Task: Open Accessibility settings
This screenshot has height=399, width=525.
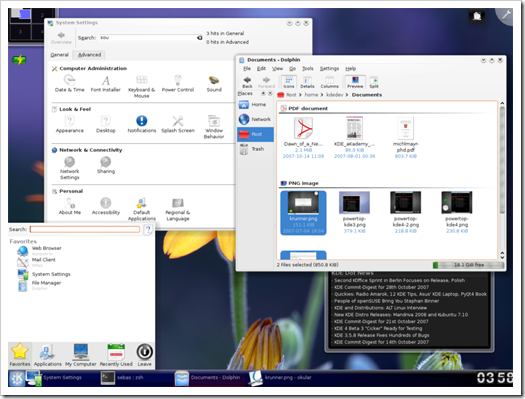Action: coord(105,206)
